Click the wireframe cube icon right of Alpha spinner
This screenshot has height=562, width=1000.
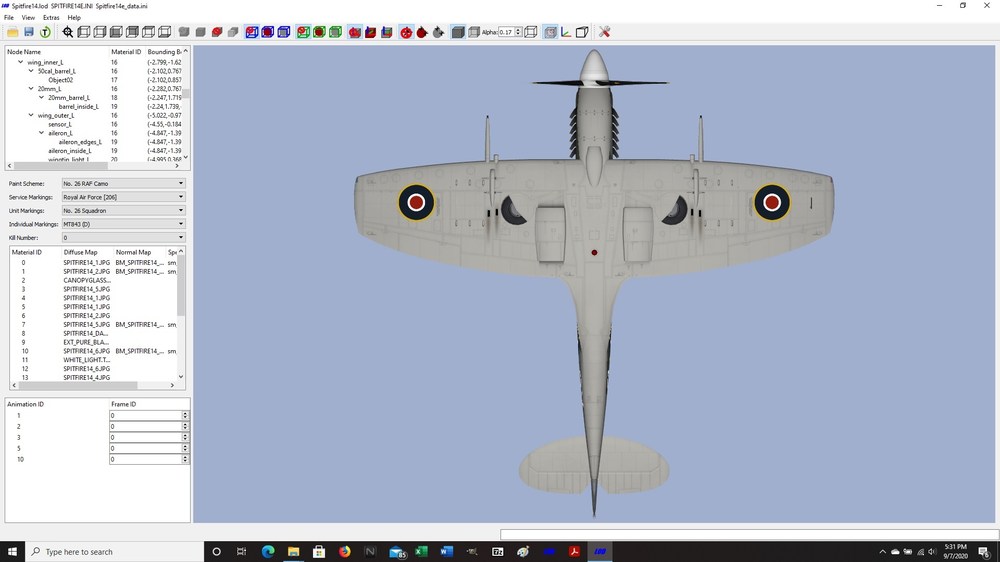tap(531, 32)
